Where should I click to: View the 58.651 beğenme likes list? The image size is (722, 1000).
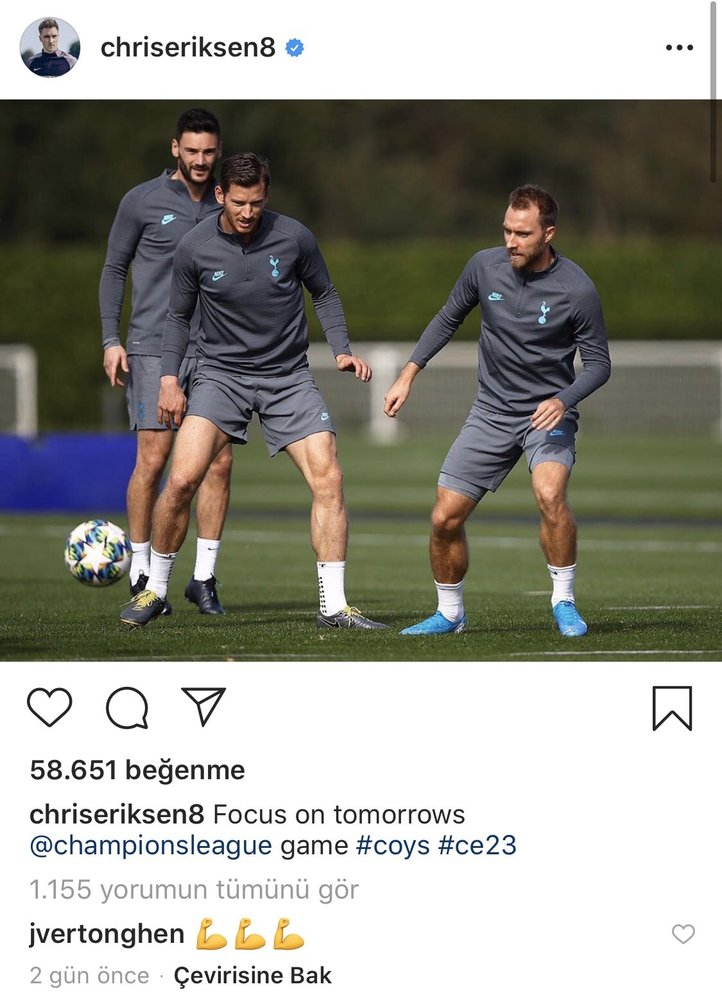(137, 770)
